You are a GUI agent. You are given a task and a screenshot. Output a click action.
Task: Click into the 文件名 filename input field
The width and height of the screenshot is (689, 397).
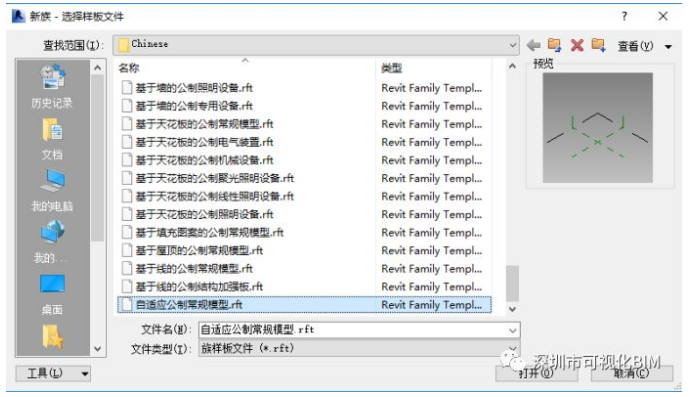point(353,330)
